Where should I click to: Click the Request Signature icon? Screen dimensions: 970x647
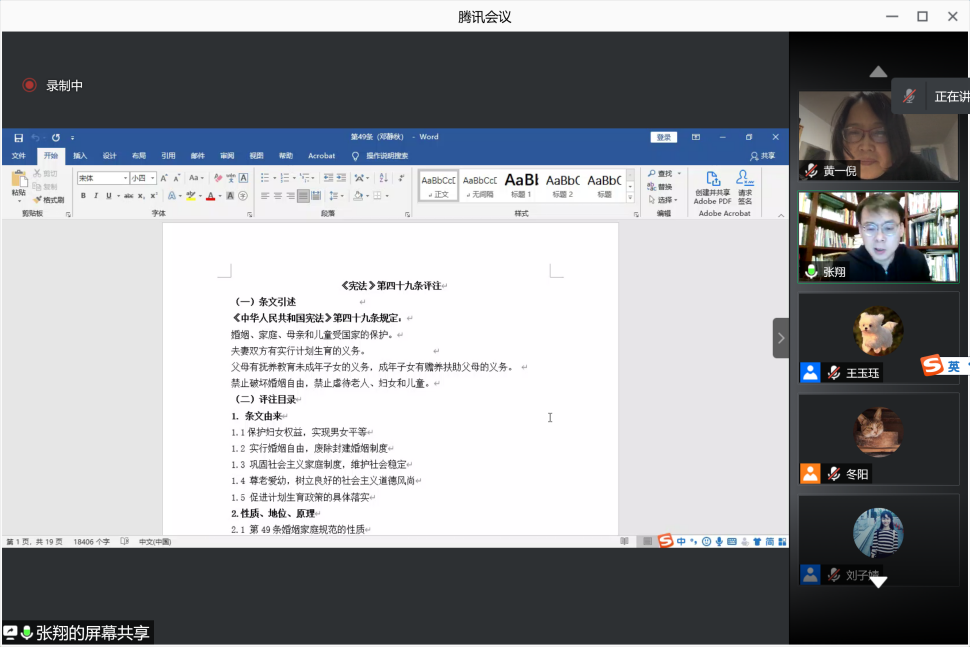[744, 180]
